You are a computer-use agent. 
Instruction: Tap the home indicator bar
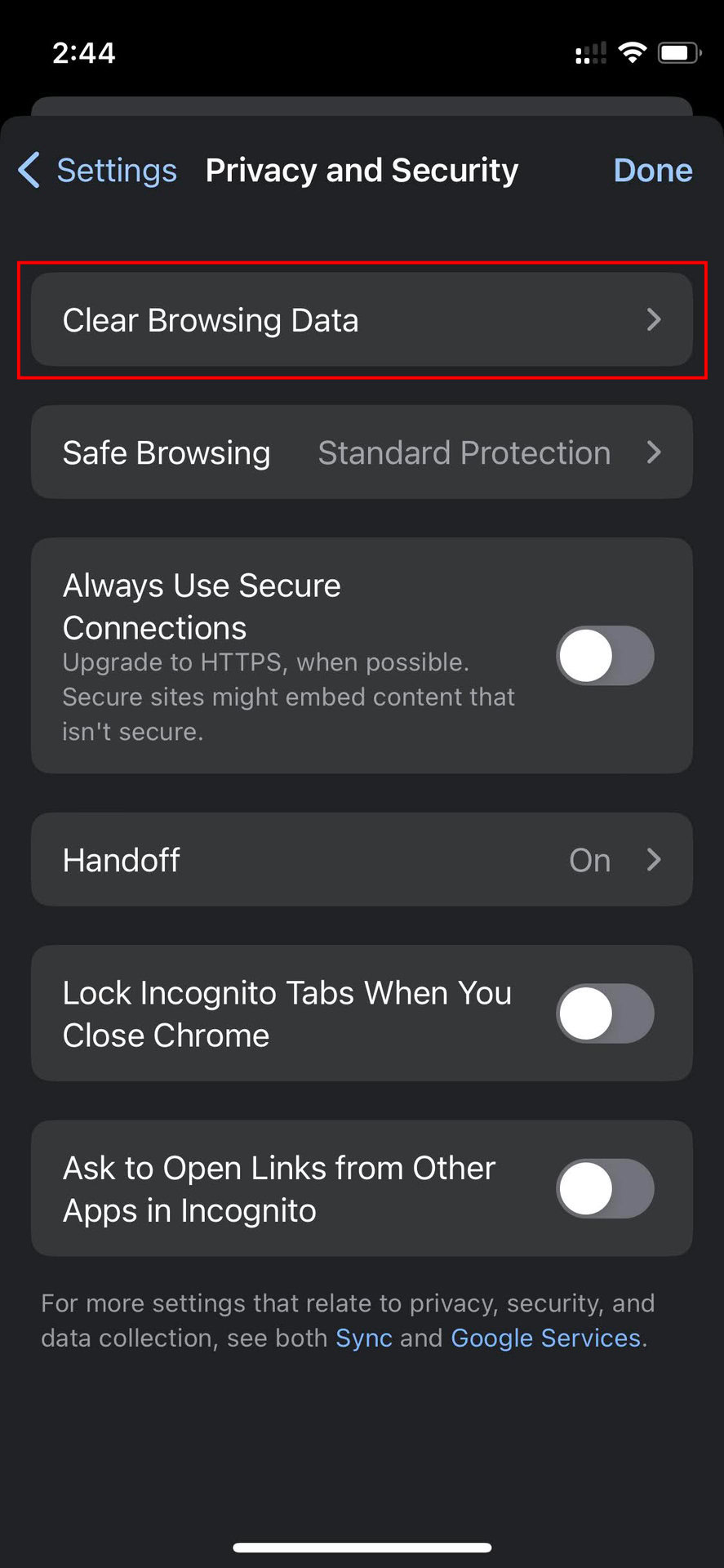[362, 1547]
